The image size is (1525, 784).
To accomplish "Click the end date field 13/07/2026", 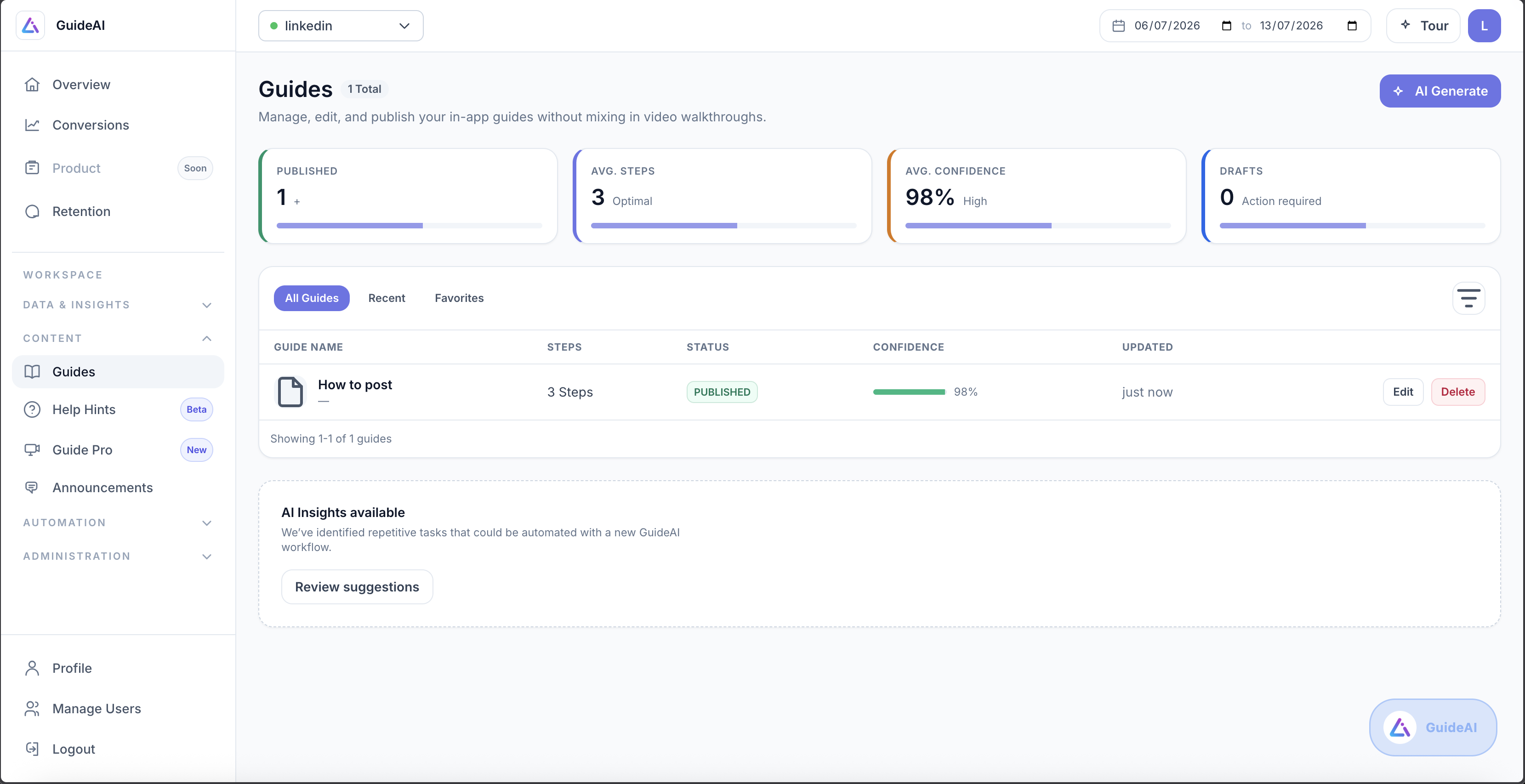I will (x=1291, y=25).
